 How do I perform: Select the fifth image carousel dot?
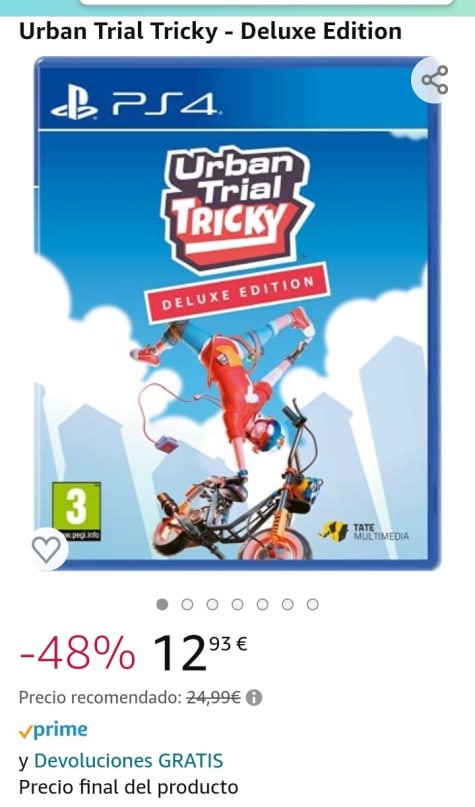tap(262, 604)
